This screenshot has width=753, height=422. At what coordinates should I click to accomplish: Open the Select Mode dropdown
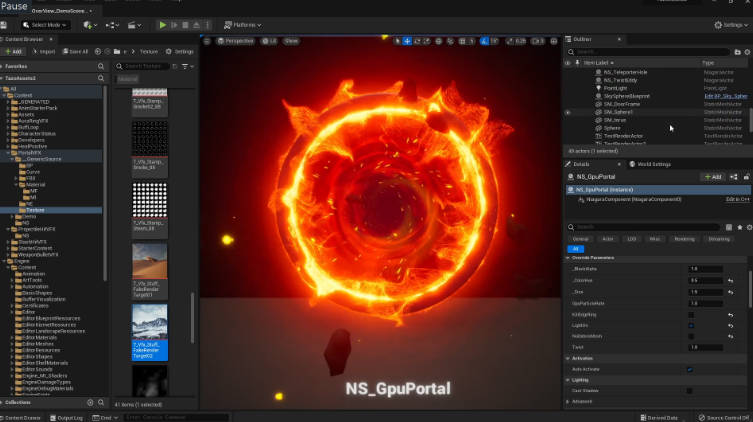coord(46,24)
